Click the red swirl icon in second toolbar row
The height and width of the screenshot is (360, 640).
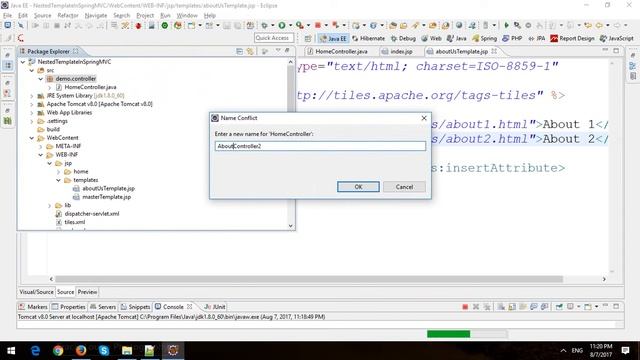tap(20, 38)
